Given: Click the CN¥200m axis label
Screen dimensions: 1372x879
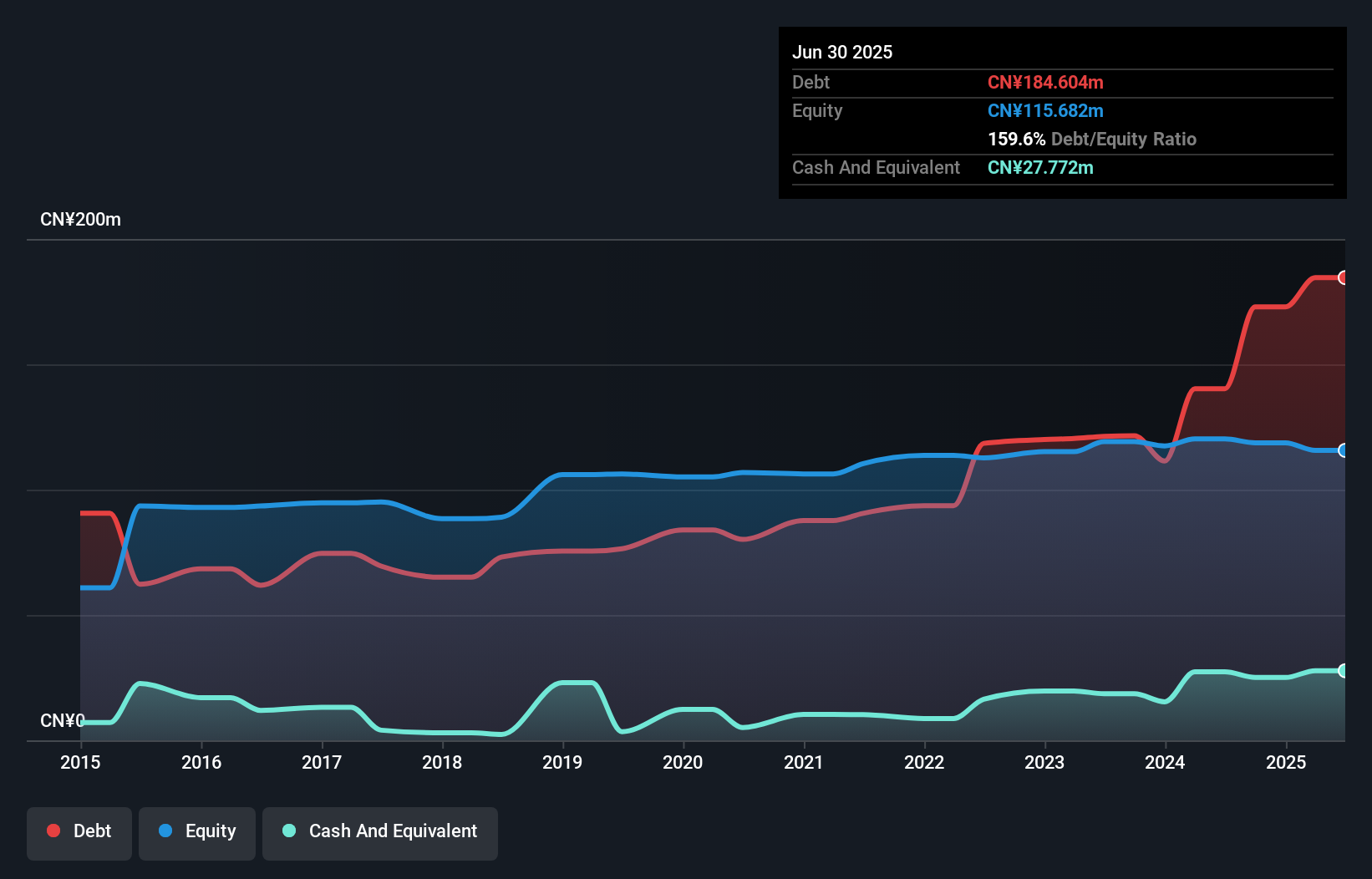Looking at the screenshot, I should pos(81,219).
